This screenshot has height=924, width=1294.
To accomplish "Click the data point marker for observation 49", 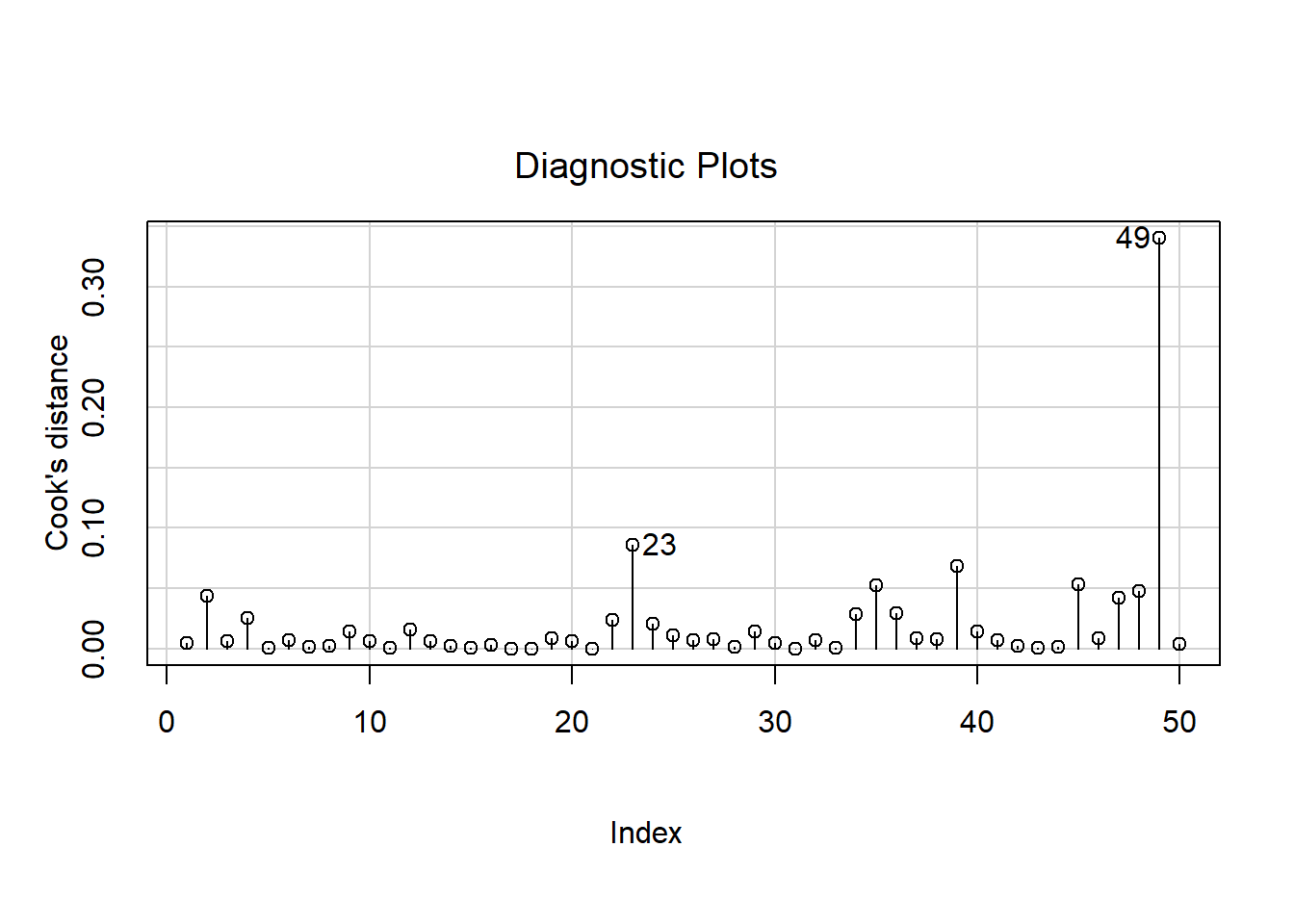I will 1159,238.
